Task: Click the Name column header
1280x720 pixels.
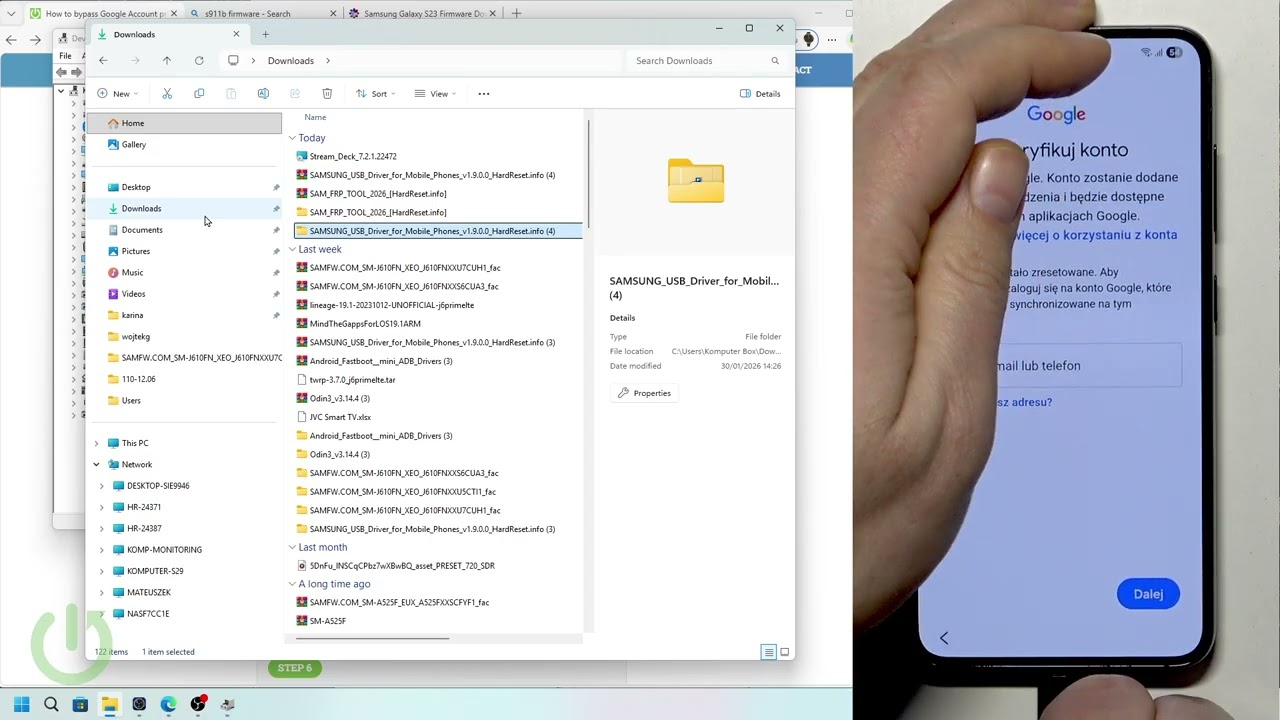Action: point(315,117)
